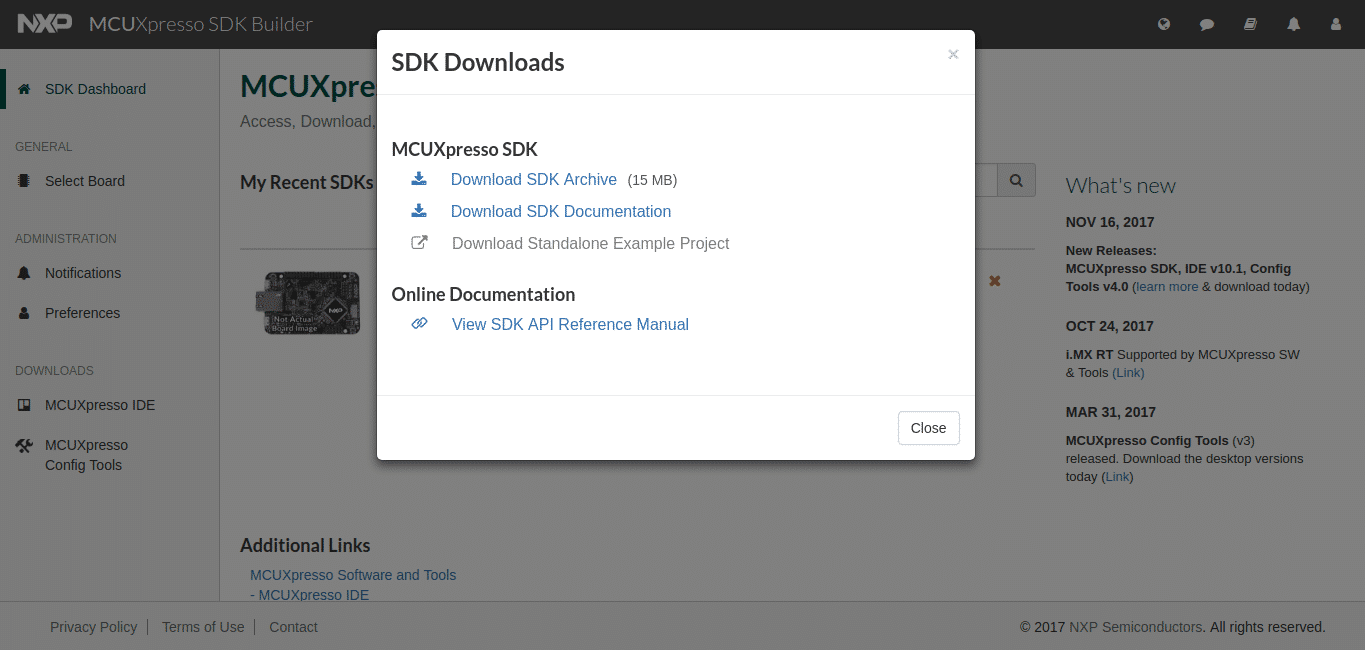Image resolution: width=1365 pixels, height=650 pixels.
Task: Click the red X delete SDK icon
Action: coord(994,281)
